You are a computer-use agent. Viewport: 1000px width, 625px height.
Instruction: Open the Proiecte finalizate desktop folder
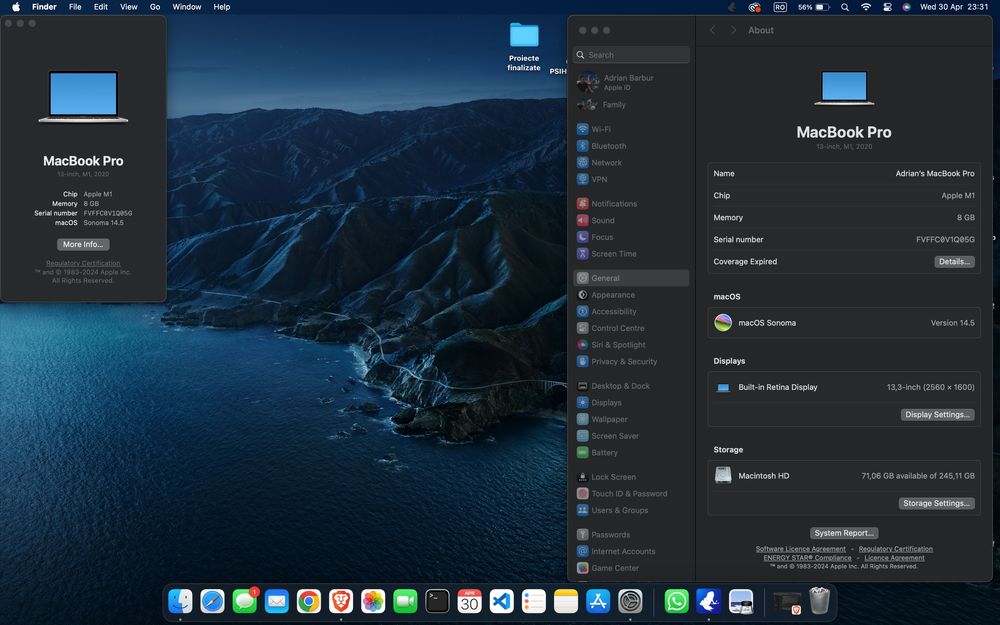524,47
